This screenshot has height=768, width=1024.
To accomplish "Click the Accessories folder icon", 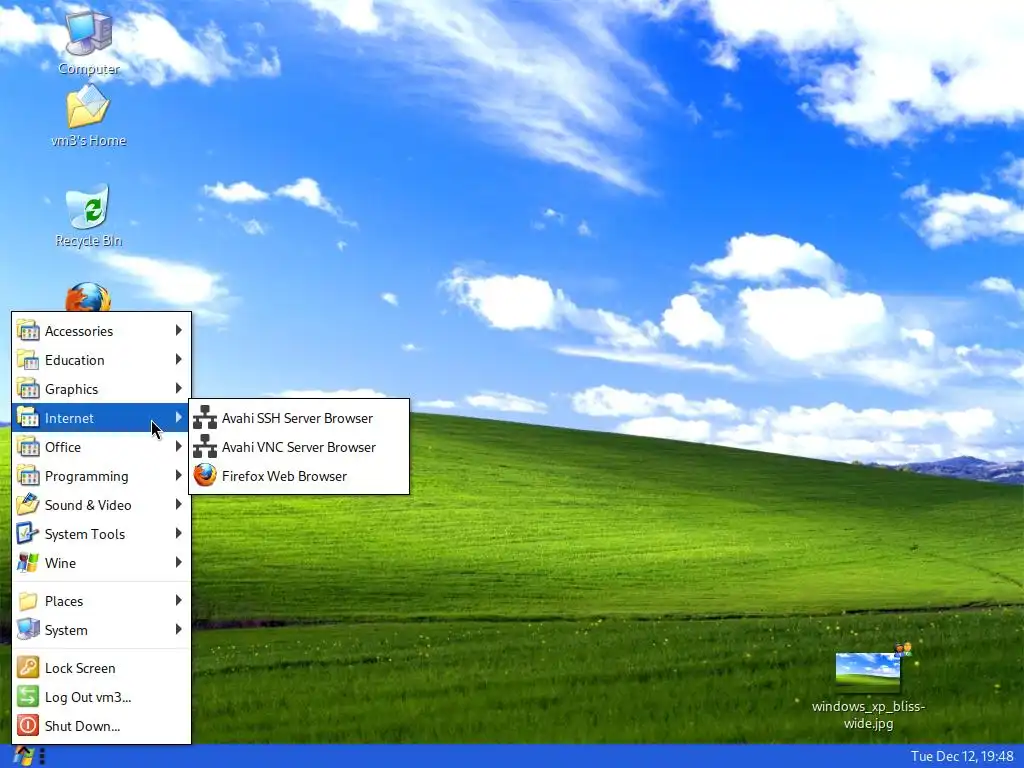I will pyautogui.click(x=28, y=331).
